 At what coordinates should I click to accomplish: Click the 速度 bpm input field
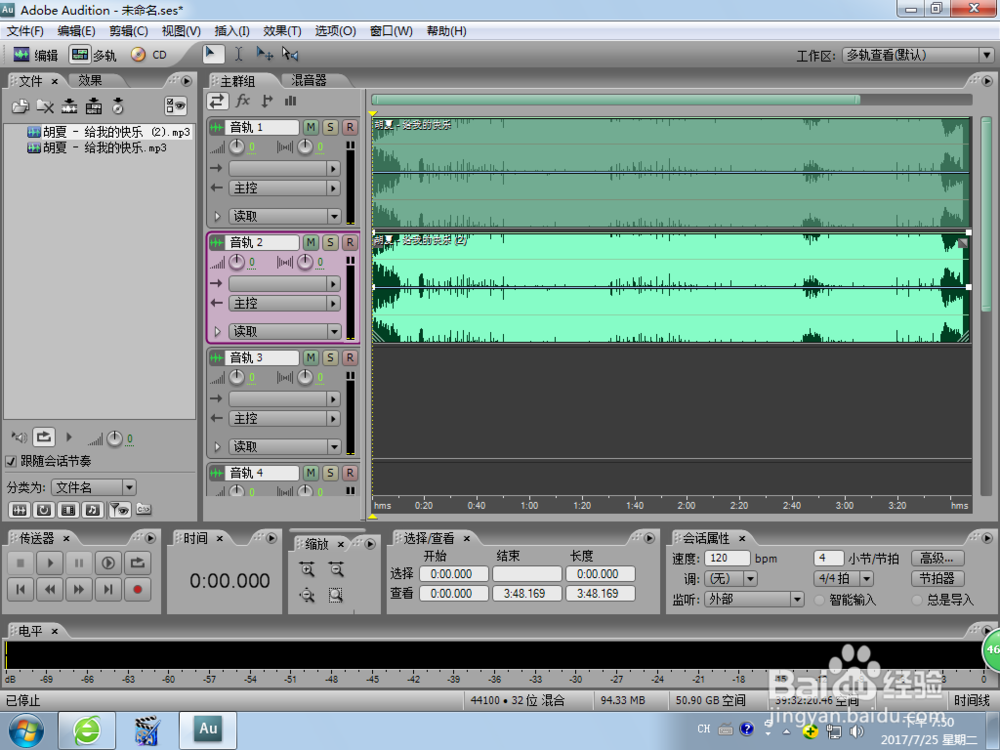(726, 558)
